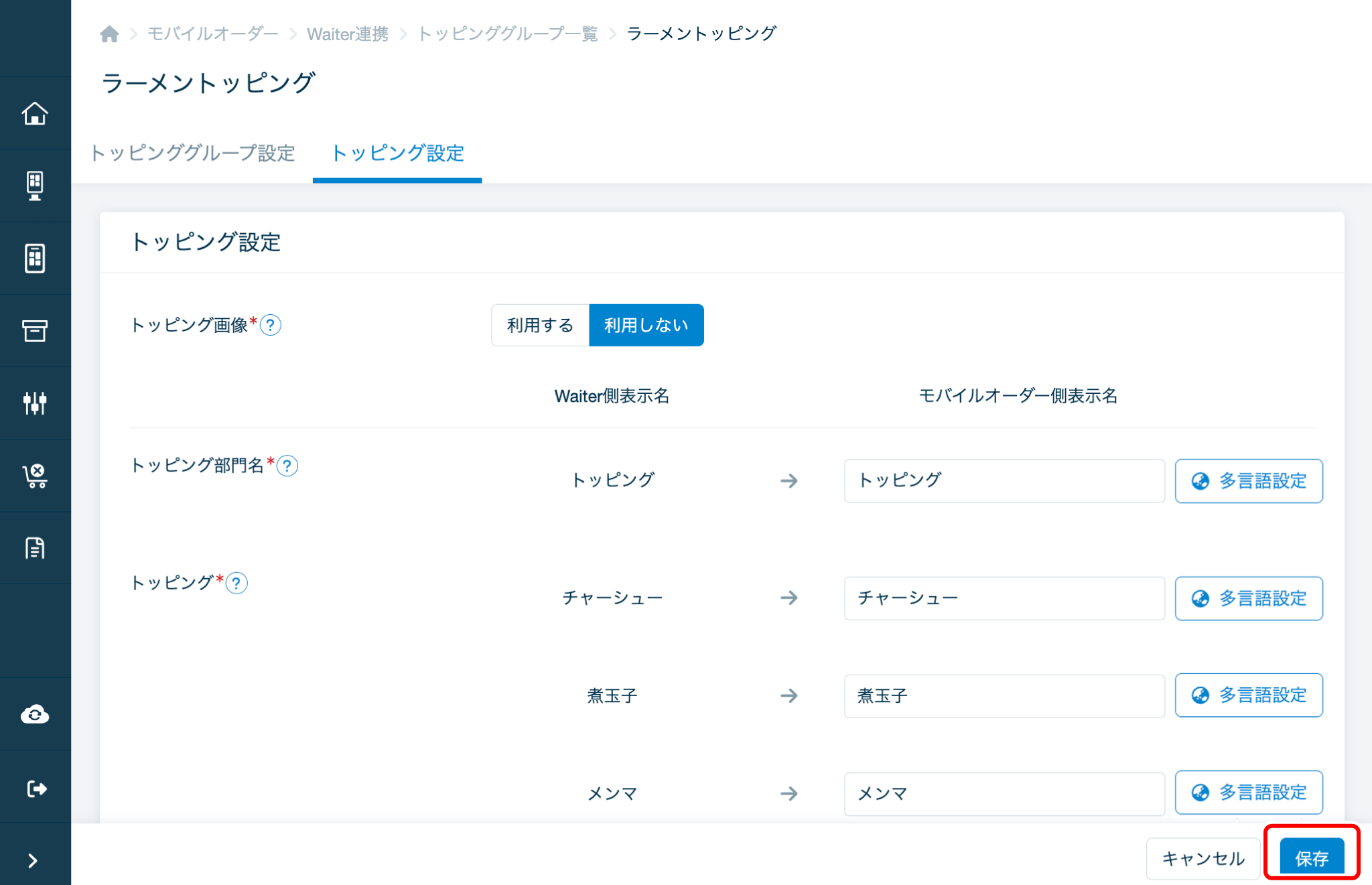This screenshot has height=885, width=1372.
Task: Click the チャーシュー display name input field
Action: click(x=1004, y=598)
